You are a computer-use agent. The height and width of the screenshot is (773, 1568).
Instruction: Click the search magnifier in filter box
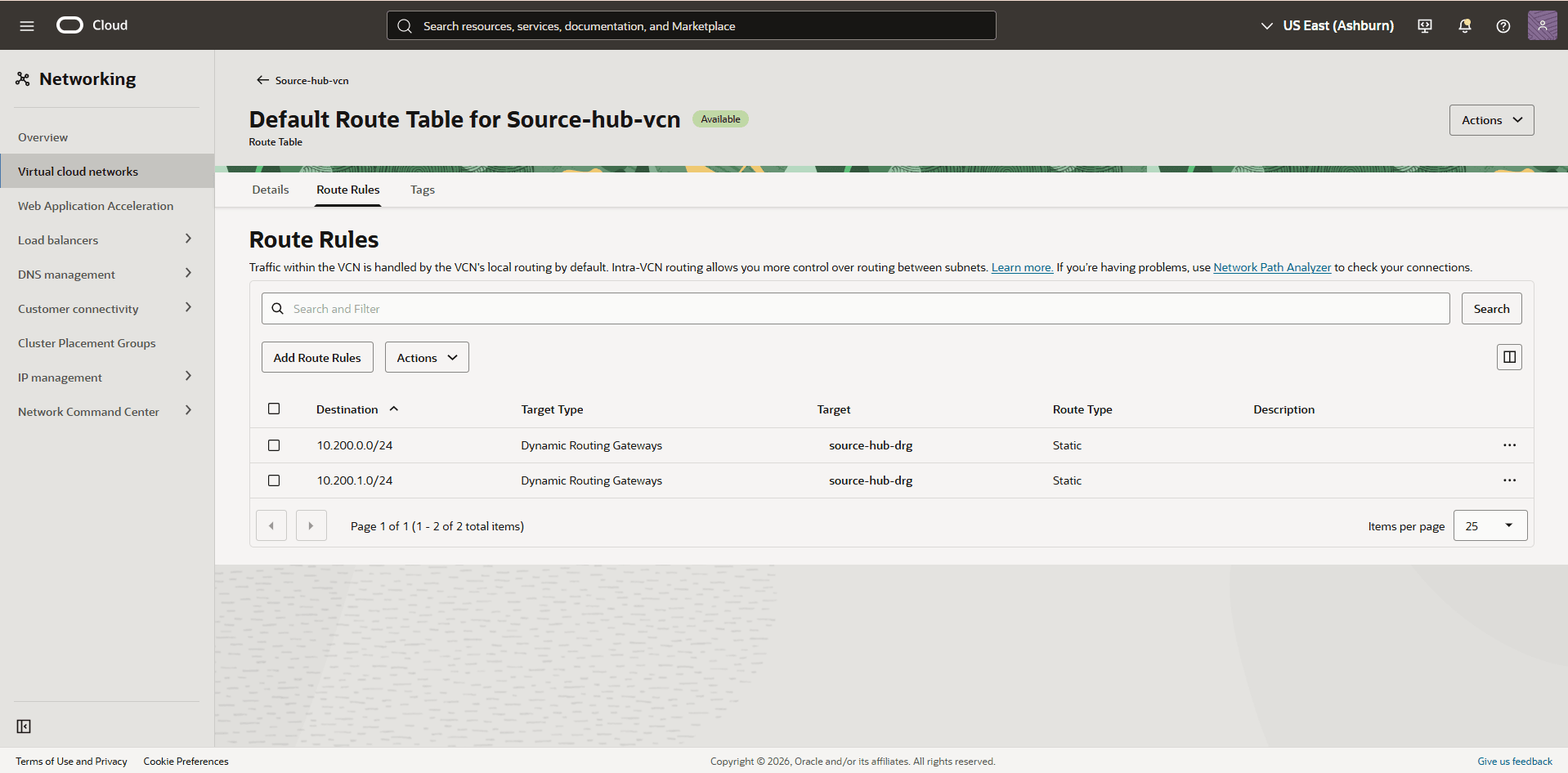pos(277,309)
